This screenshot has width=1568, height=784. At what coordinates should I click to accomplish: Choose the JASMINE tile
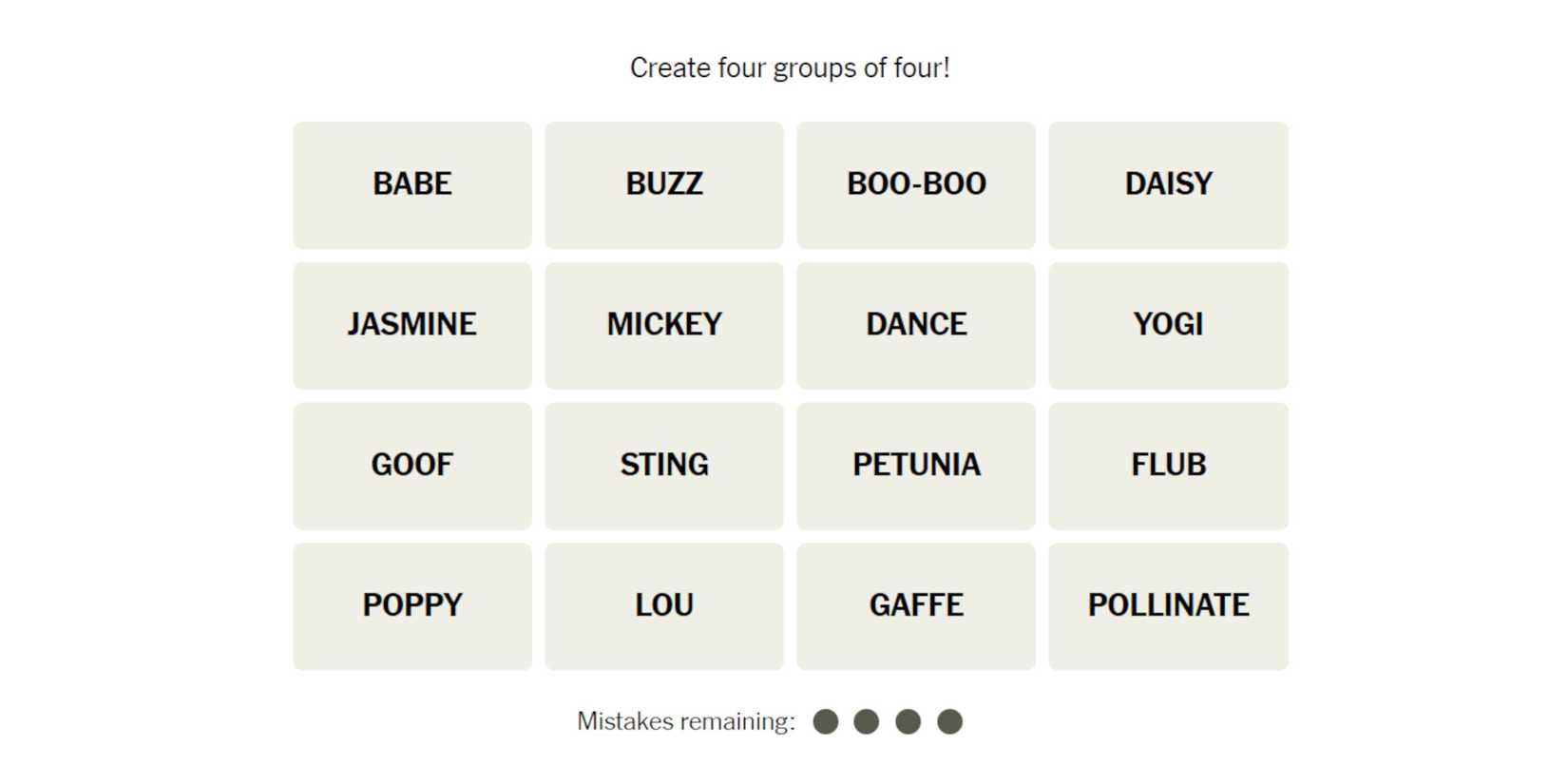(x=412, y=325)
